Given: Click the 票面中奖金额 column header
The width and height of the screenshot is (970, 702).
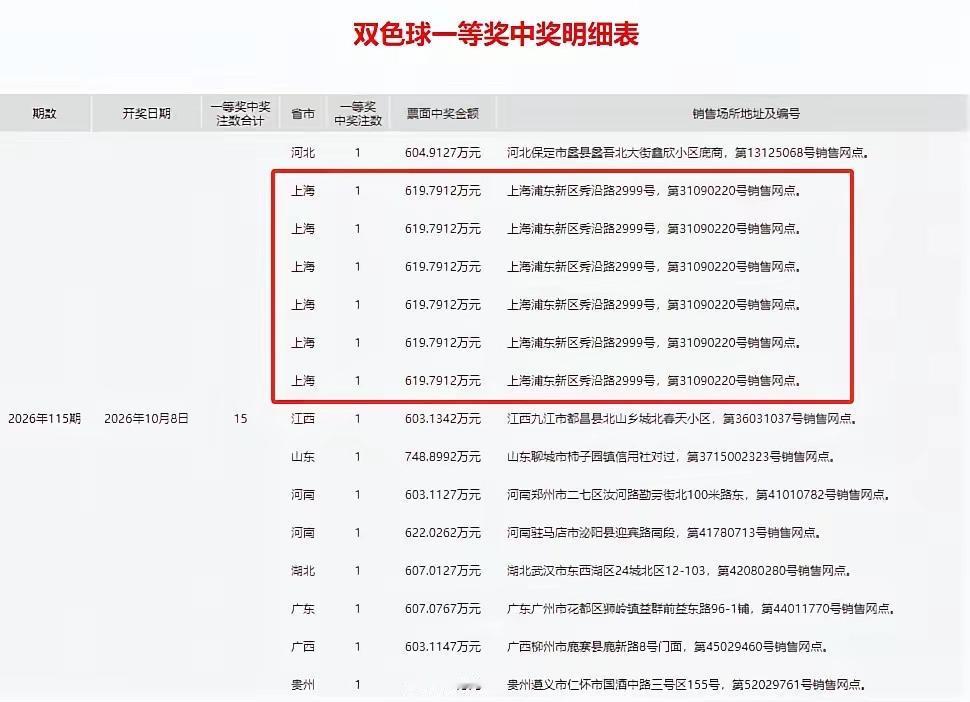Looking at the screenshot, I should tap(442, 113).
